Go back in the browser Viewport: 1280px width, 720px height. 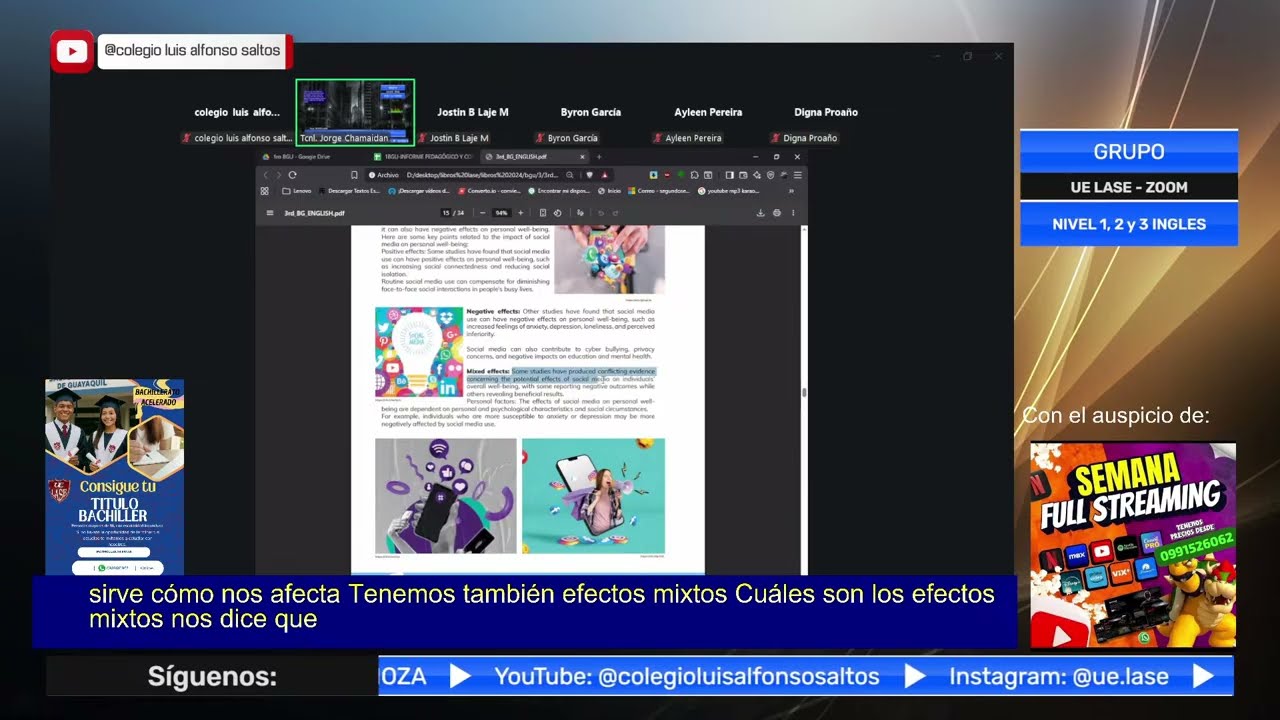point(265,175)
